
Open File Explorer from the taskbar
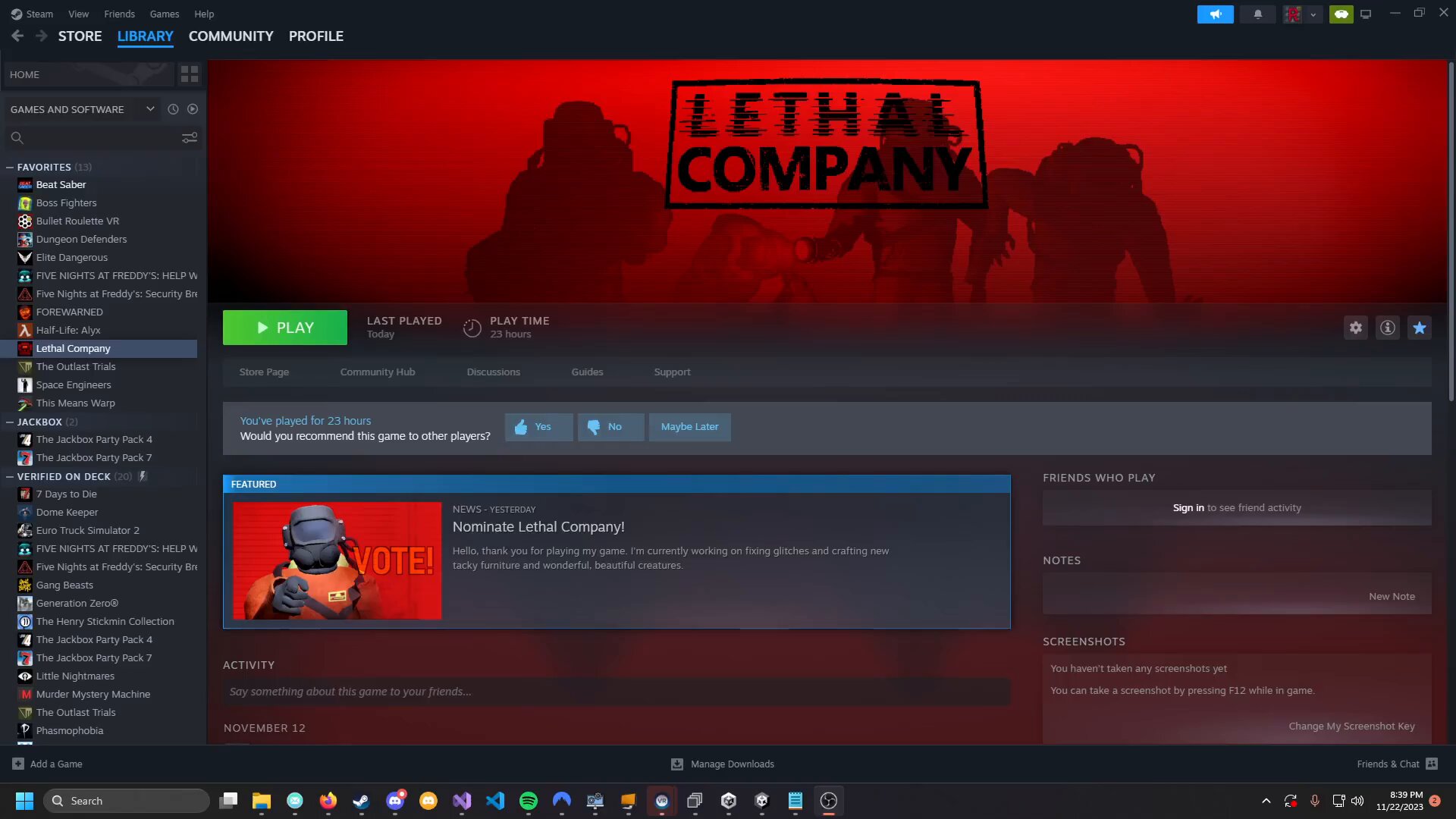point(262,801)
